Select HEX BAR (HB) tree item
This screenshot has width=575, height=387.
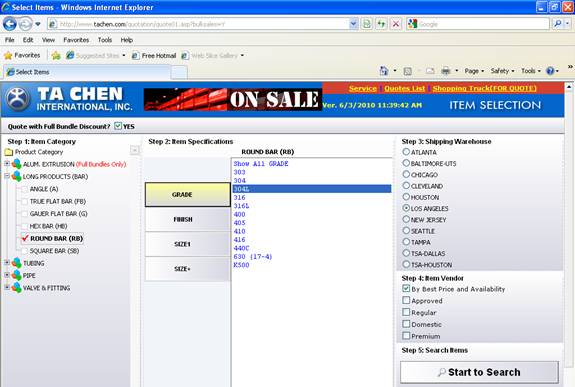pos(48,226)
